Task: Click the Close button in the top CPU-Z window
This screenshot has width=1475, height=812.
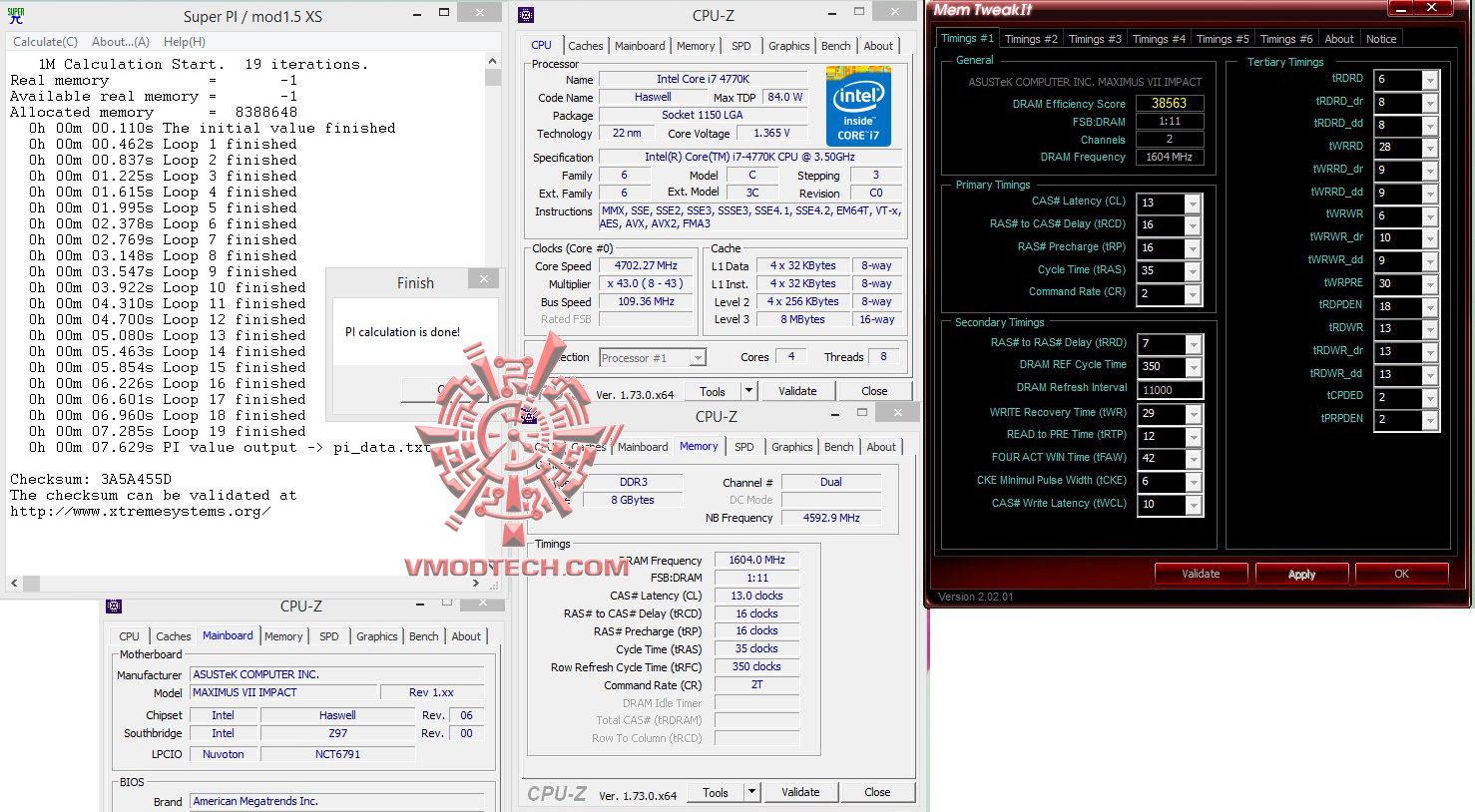Action: [x=874, y=391]
